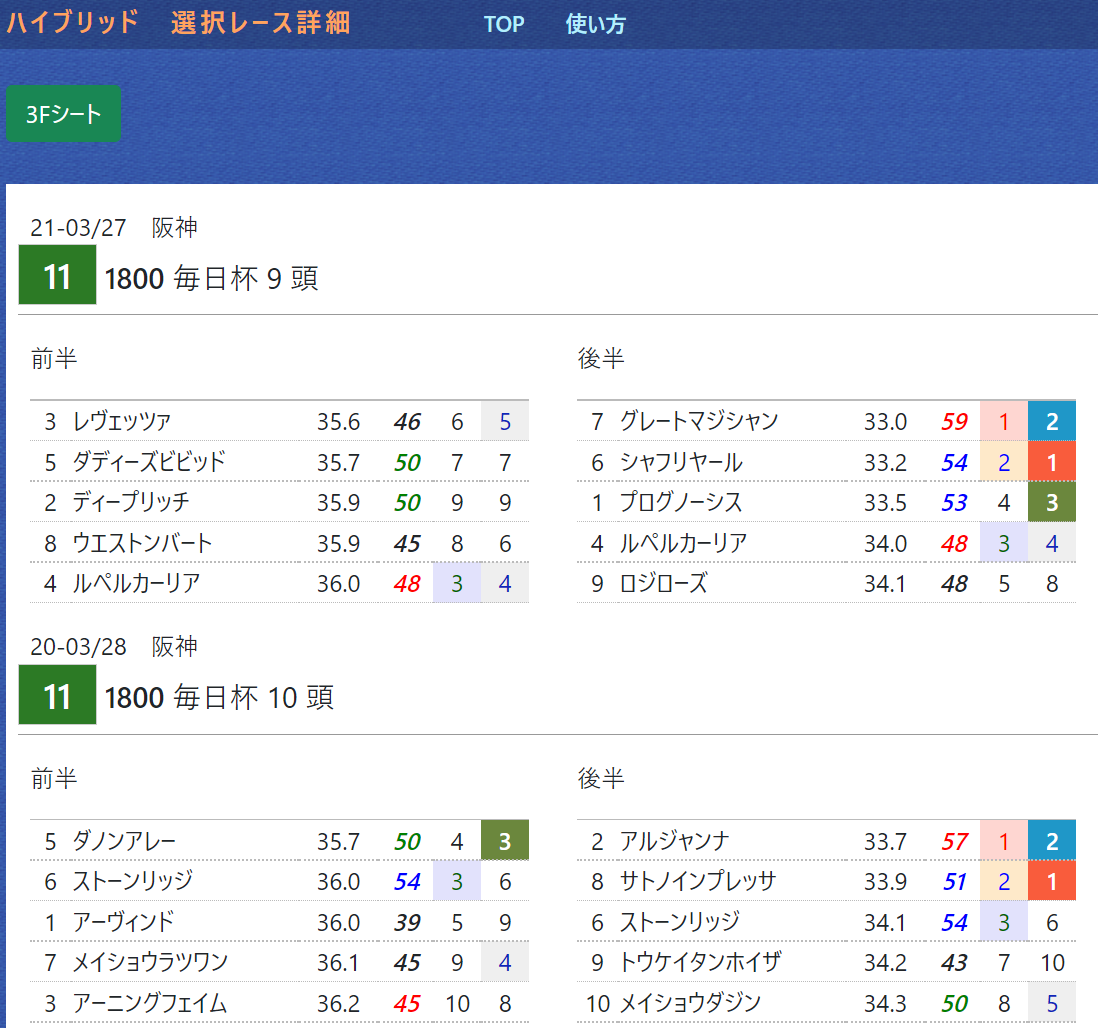
Task: Click the 39 index for アーヴィンド
Action: click(407, 922)
